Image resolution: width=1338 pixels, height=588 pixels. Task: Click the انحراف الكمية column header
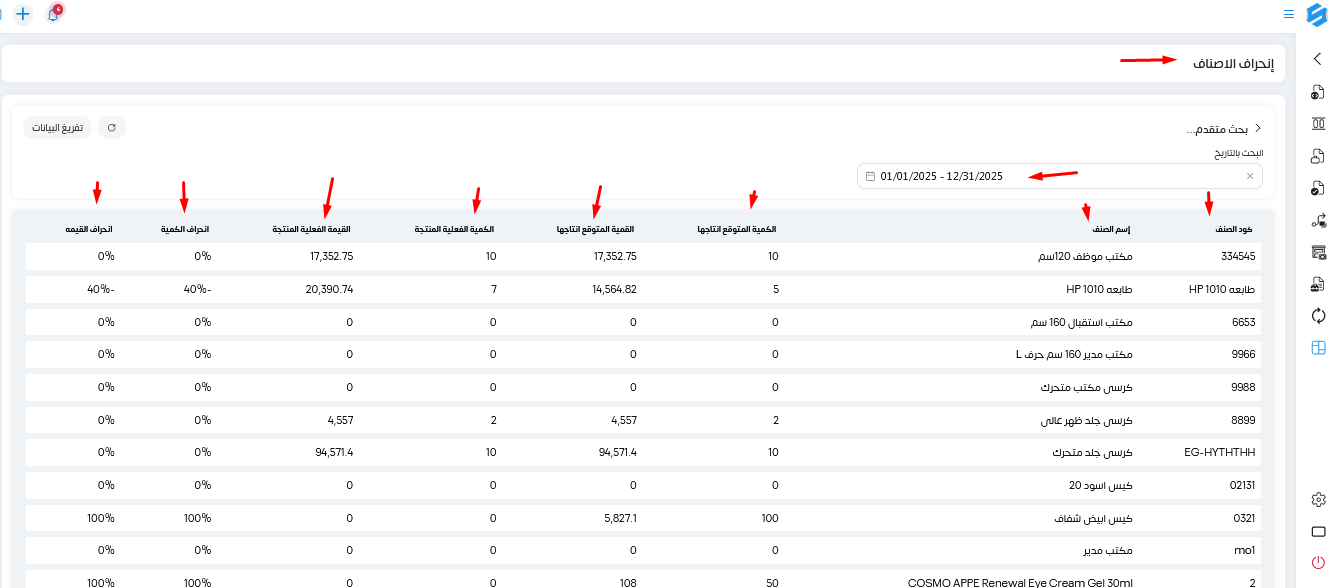click(186, 230)
